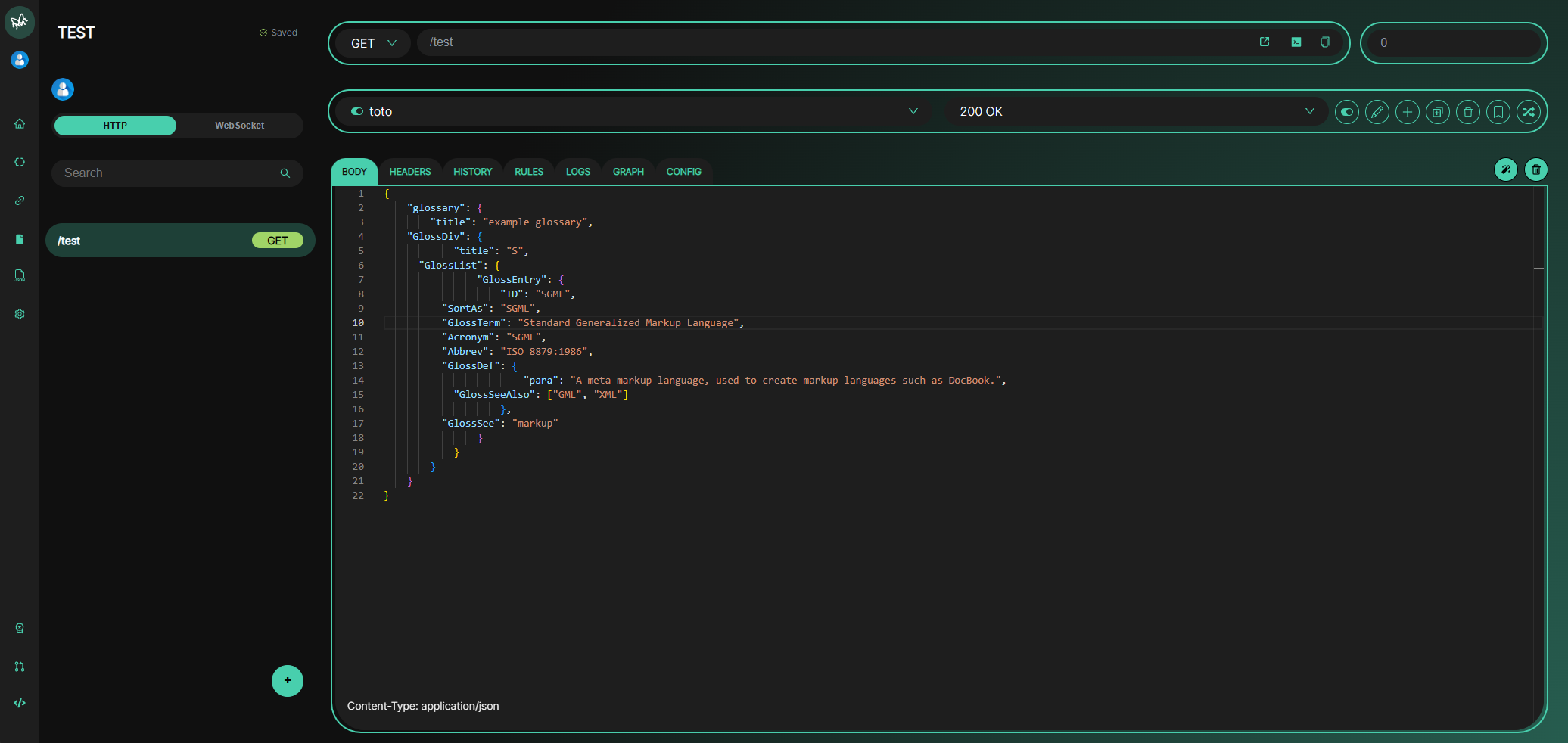Click the shuffle random response icon

1528,112
